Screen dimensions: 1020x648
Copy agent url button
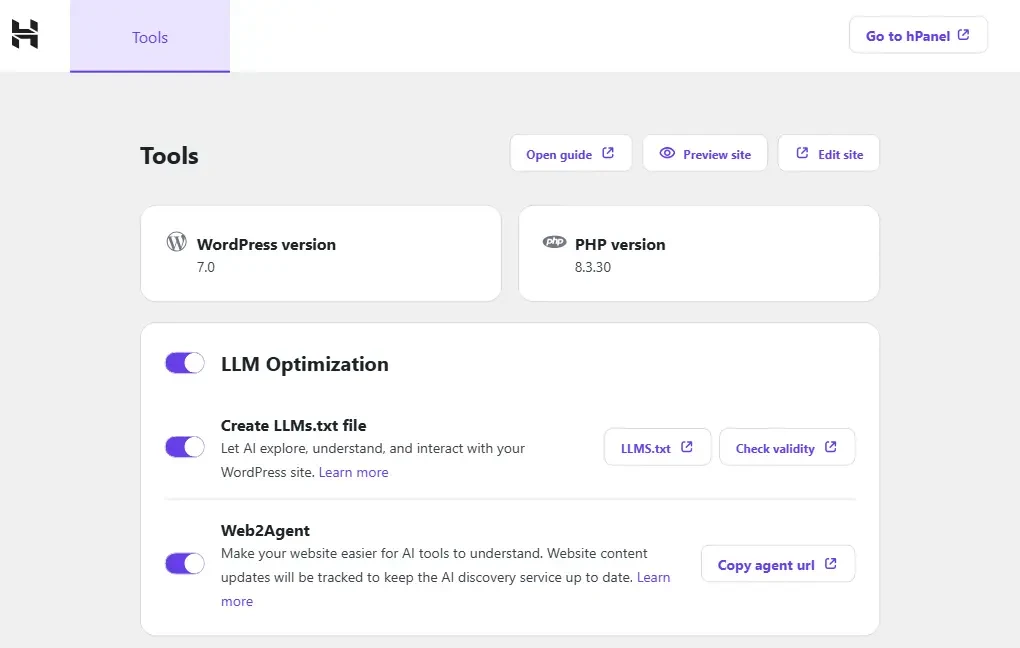[x=778, y=564]
